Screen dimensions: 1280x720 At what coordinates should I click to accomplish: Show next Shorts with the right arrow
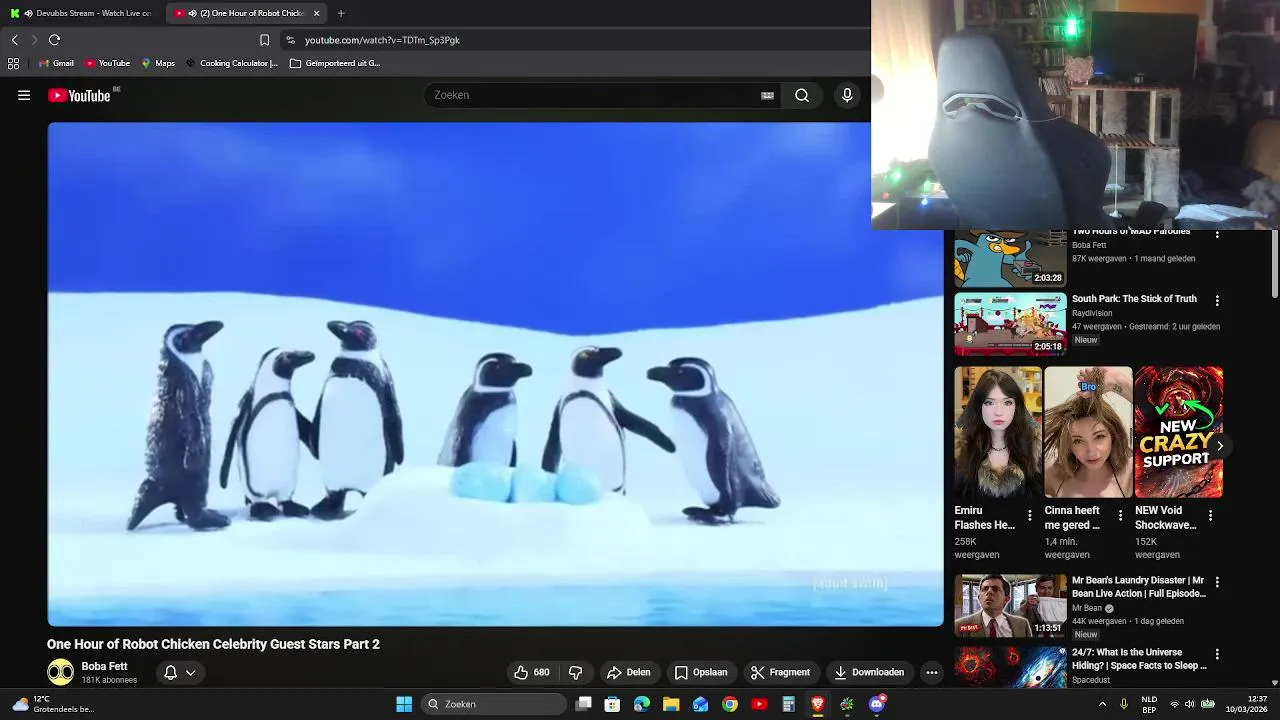click(x=1219, y=446)
